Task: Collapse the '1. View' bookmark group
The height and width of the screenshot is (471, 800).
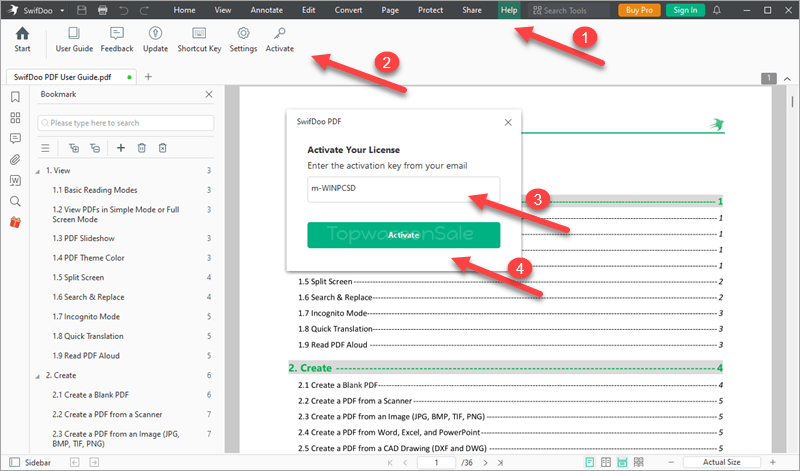Action: point(37,171)
